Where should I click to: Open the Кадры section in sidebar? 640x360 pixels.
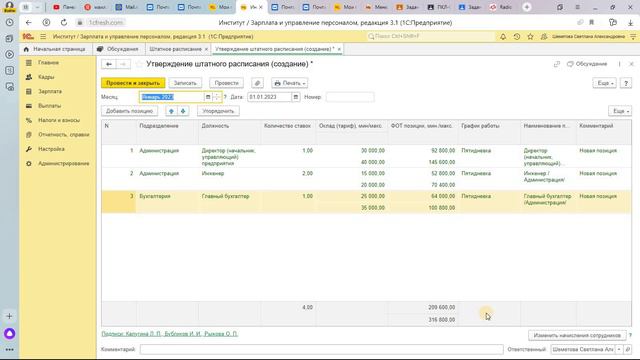click(x=46, y=77)
